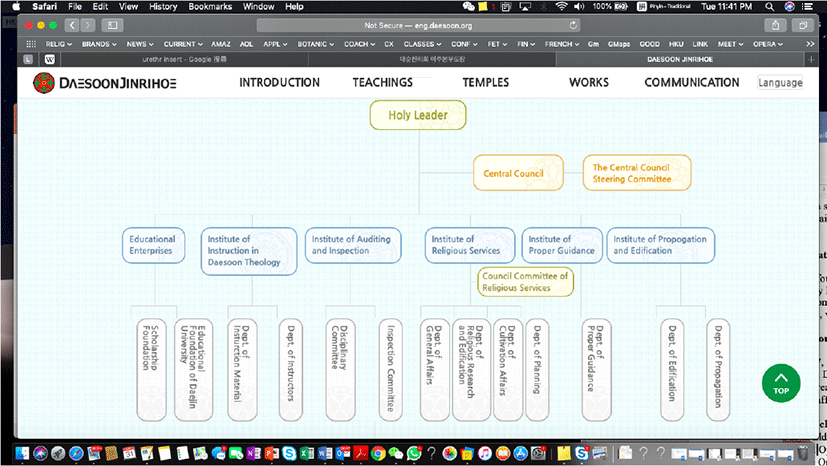The image size is (827, 466).
Task: Add a new tab with plus button
Action: 811,60
